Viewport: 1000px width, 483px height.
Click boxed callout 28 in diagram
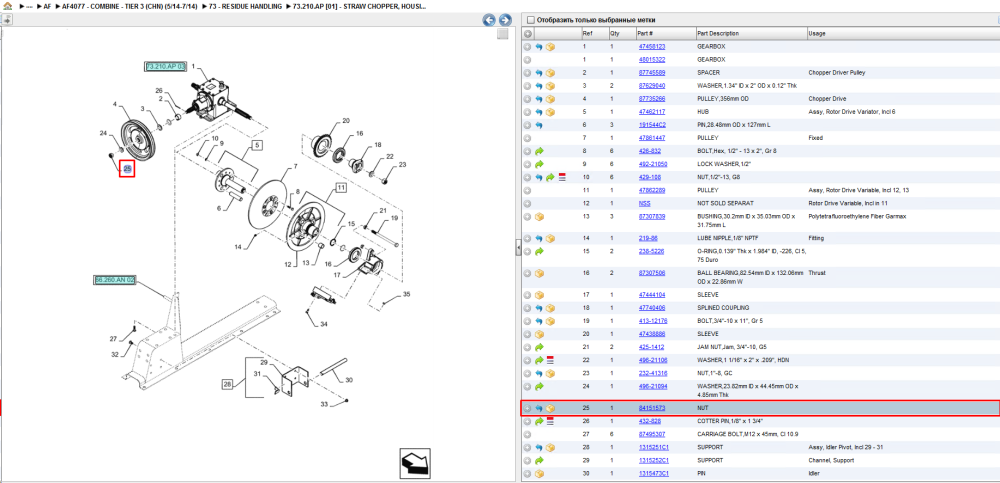point(228,383)
